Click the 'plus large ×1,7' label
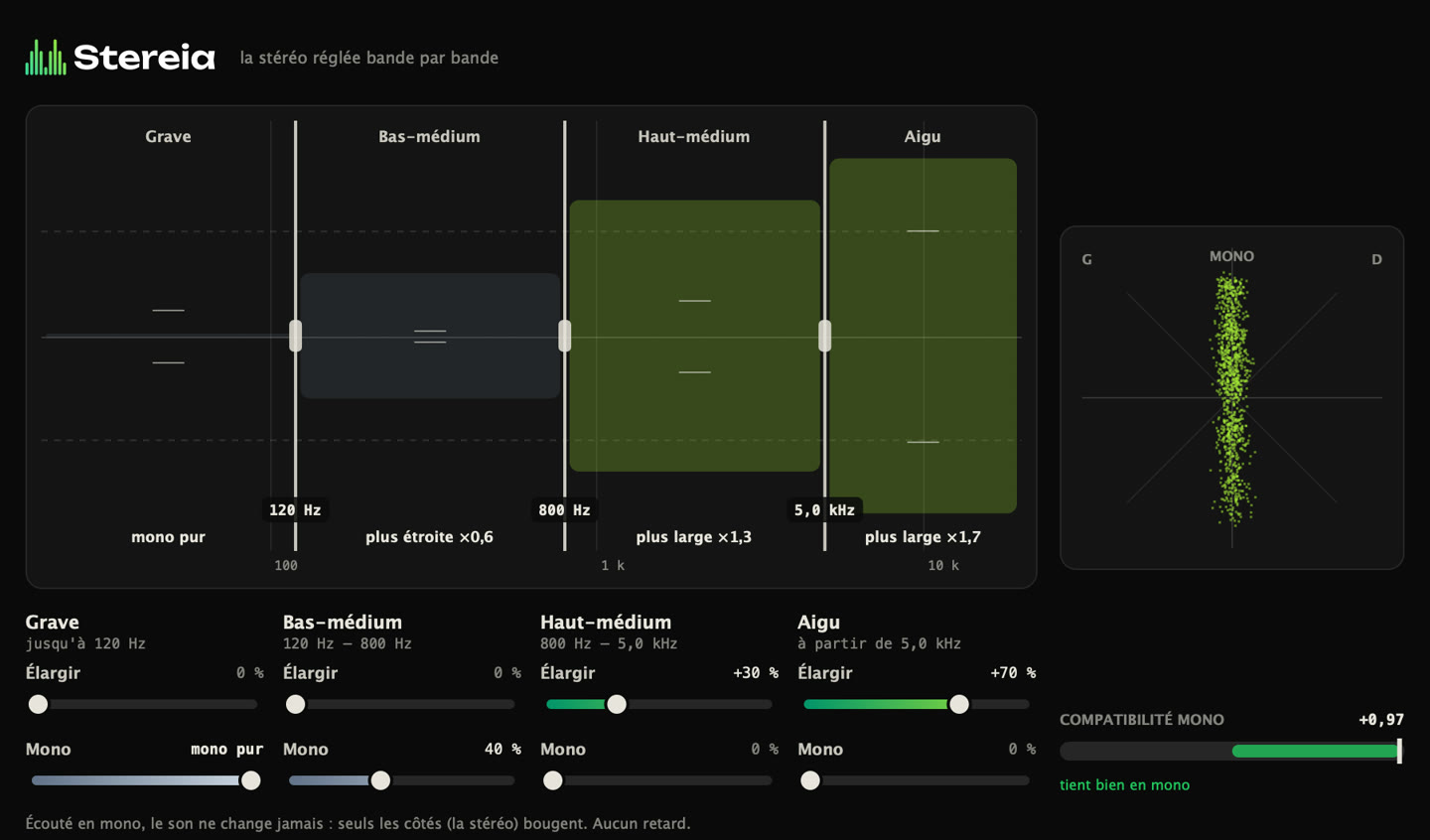Screen dimensions: 1430x840 click(923, 537)
